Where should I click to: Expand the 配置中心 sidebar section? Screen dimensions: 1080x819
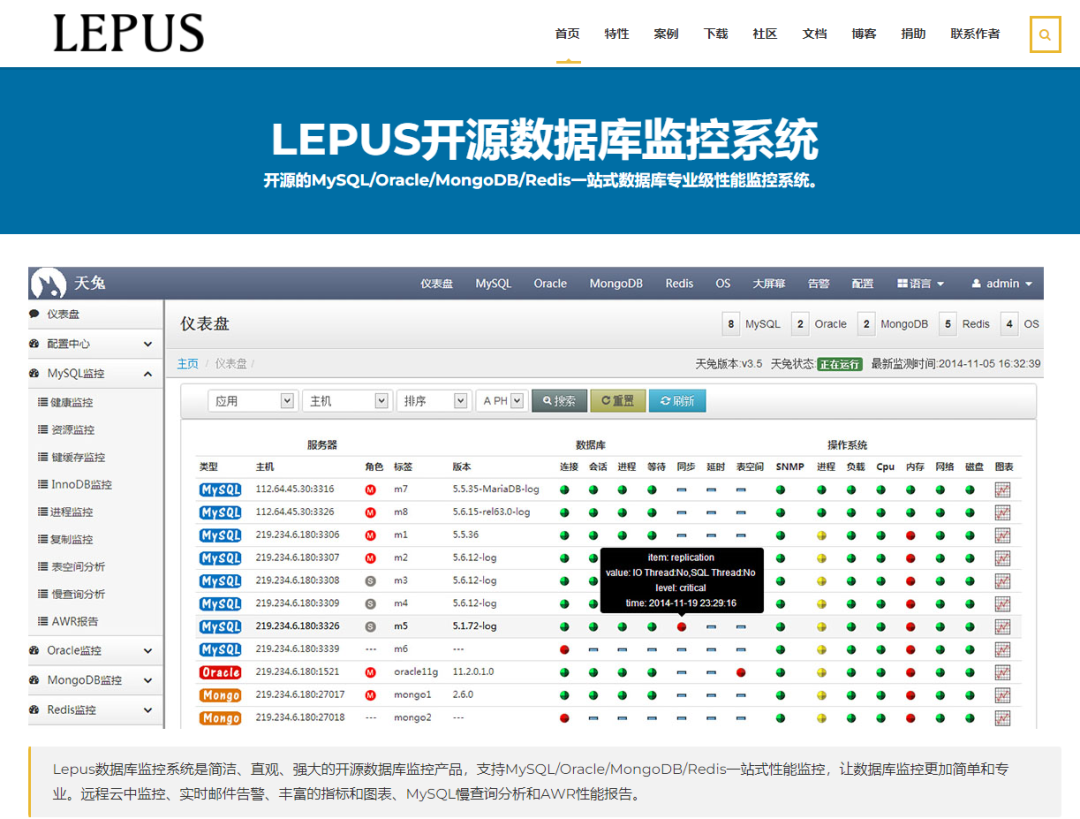point(95,344)
